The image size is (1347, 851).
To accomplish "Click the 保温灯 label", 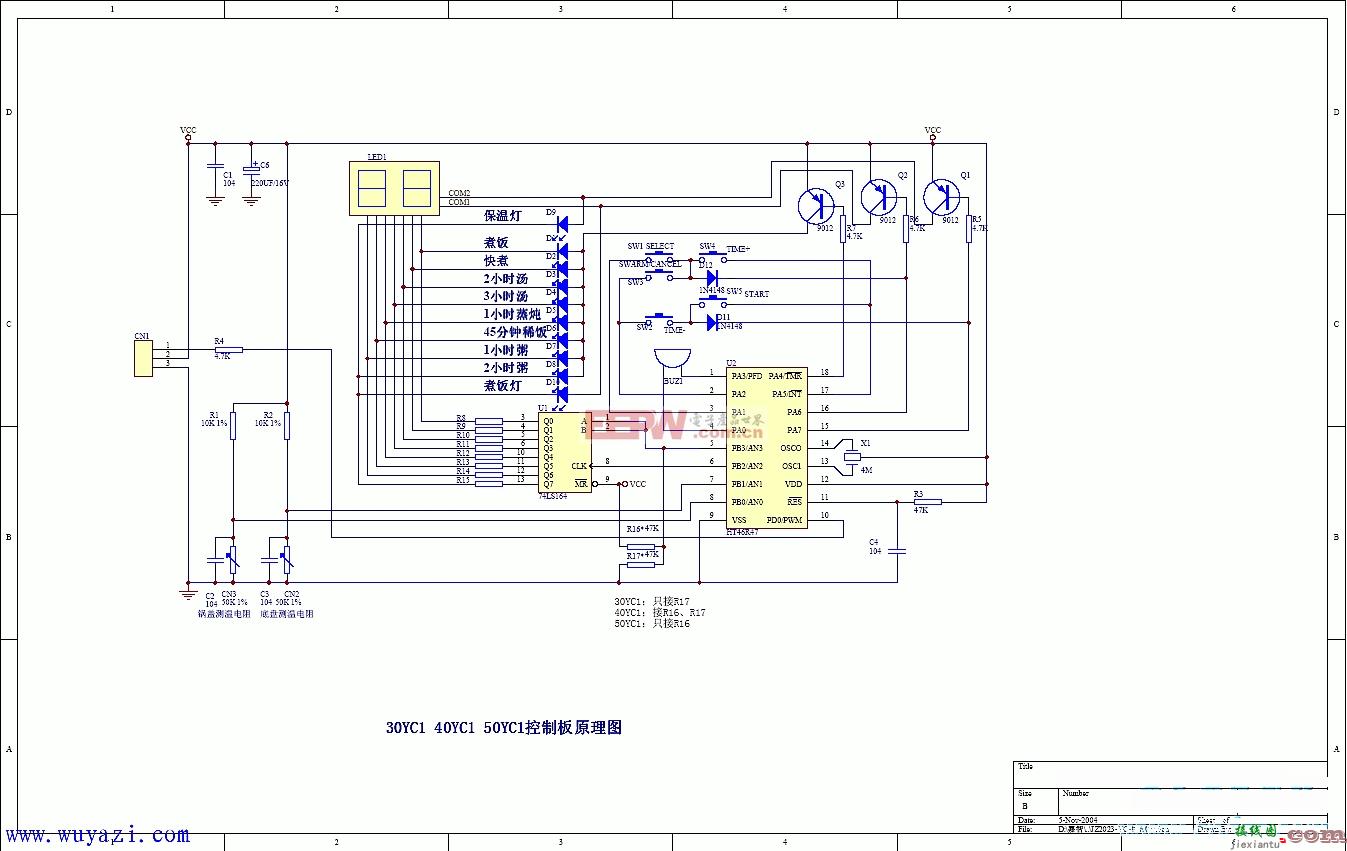I will [x=502, y=216].
